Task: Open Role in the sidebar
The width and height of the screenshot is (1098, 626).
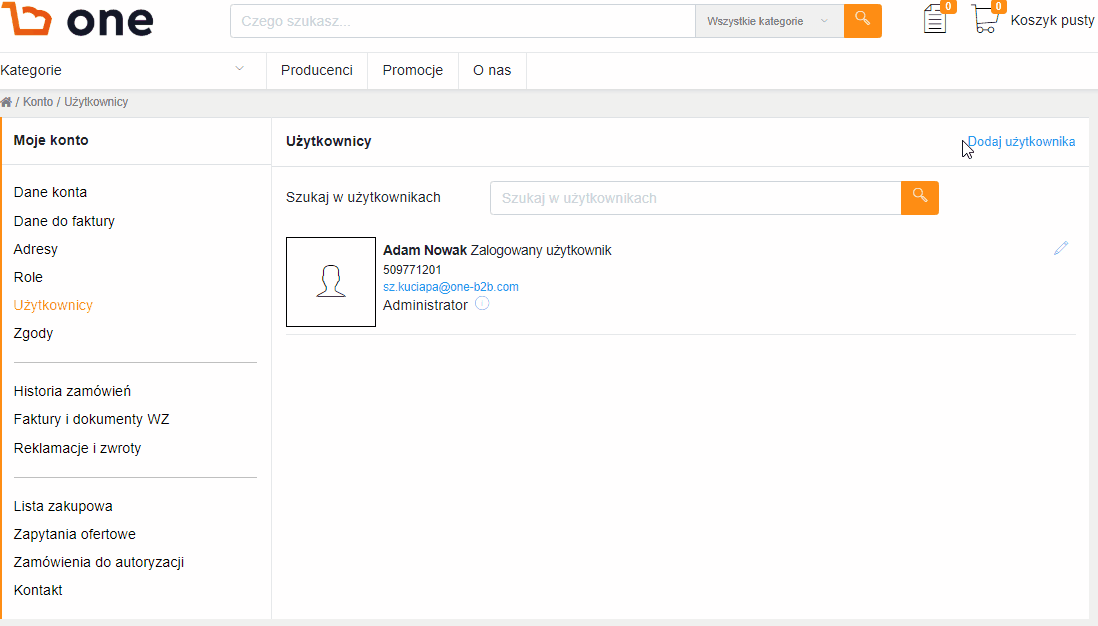Action: pos(28,277)
